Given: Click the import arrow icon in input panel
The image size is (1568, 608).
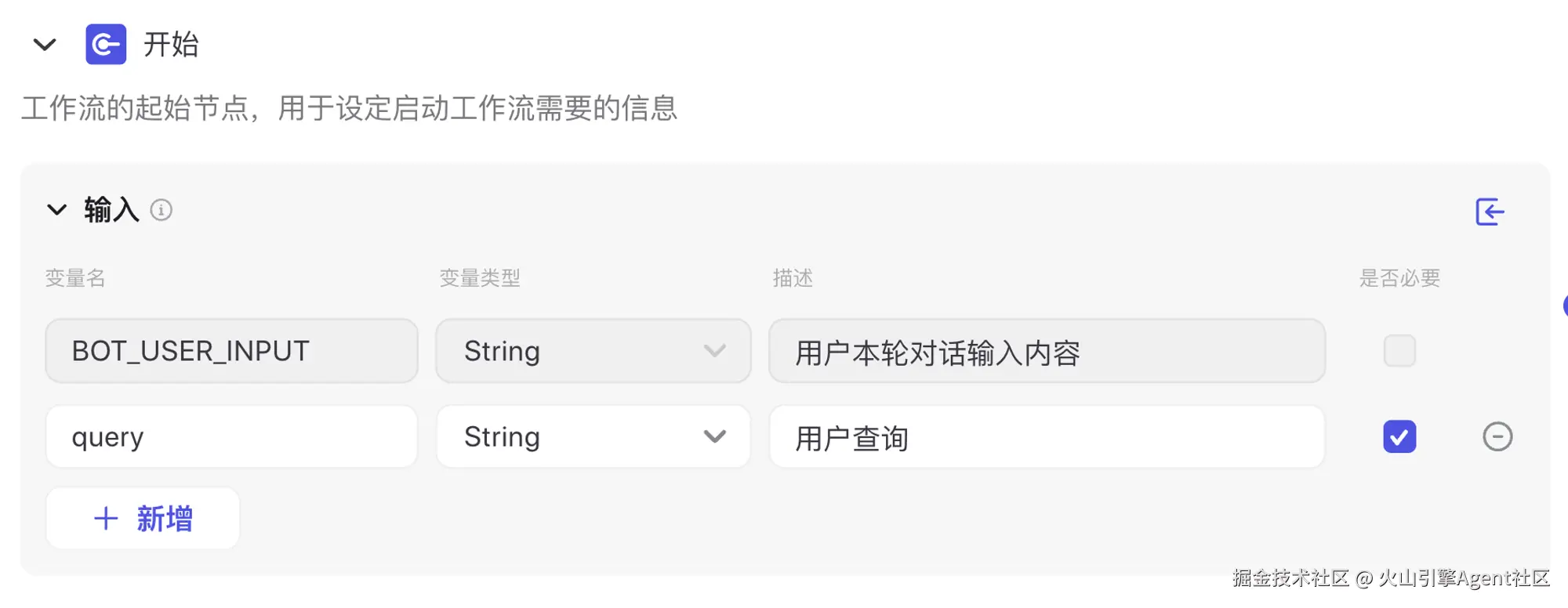Looking at the screenshot, I should (x=1490, y=212).
